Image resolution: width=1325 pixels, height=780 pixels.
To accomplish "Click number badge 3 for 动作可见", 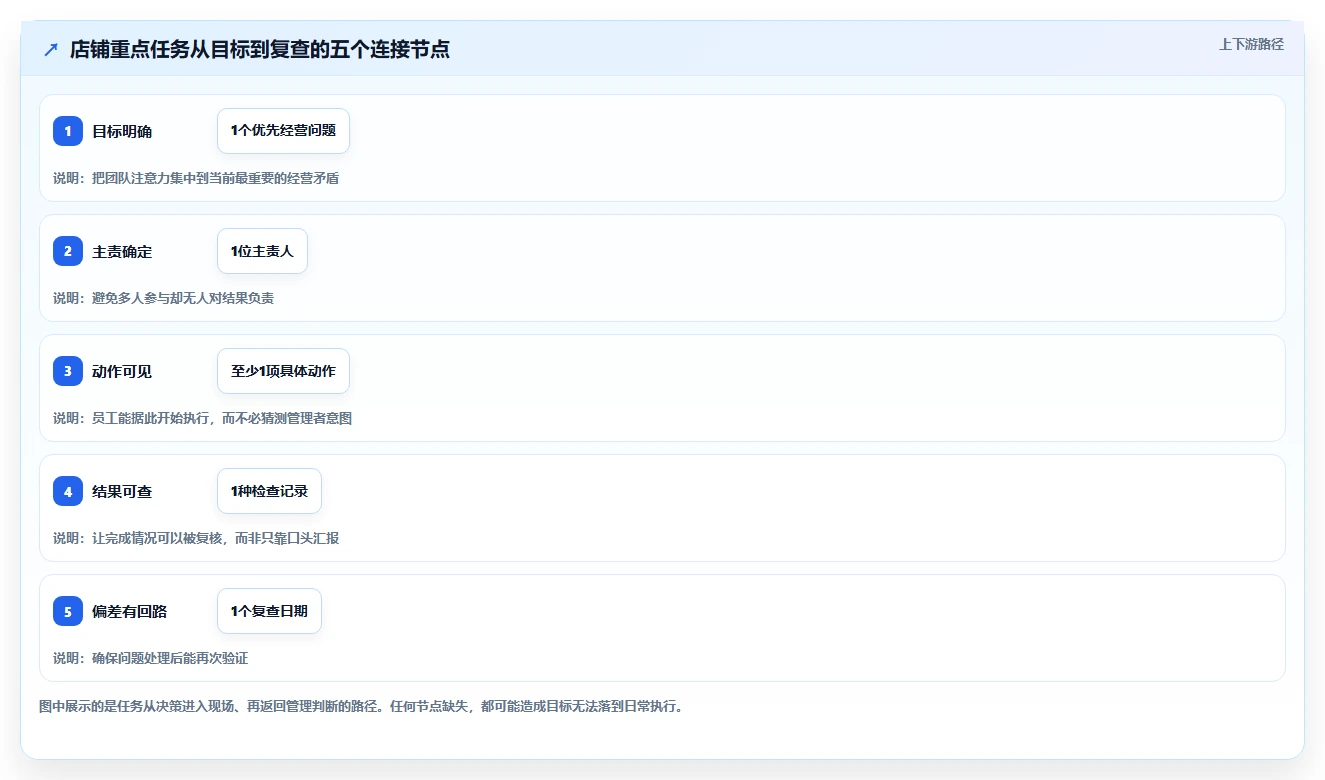I will coord(68,371).
